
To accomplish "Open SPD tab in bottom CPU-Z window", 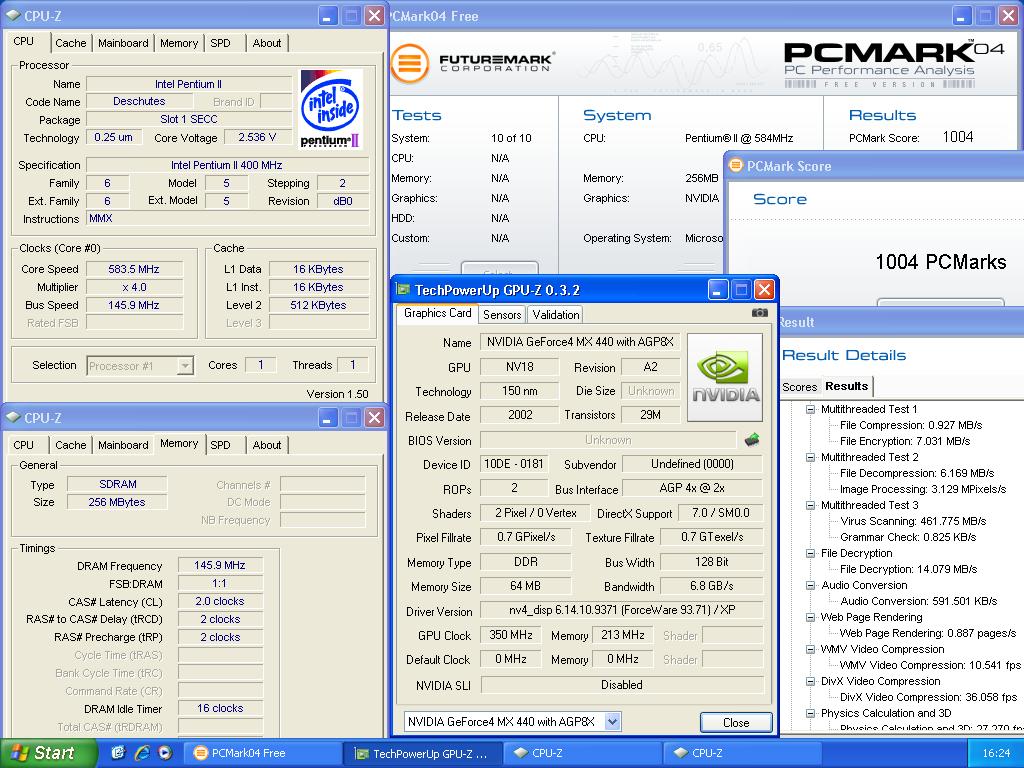I will coord(220,445).
